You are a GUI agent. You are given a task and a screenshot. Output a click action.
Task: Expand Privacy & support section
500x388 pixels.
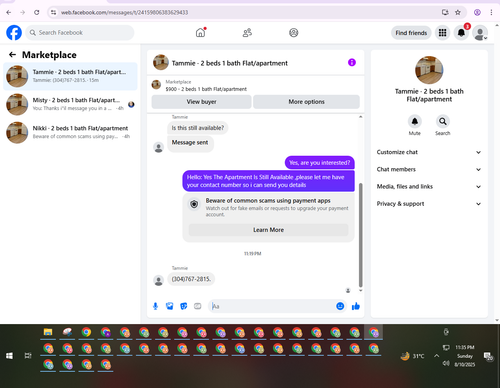tap(429, 204)
